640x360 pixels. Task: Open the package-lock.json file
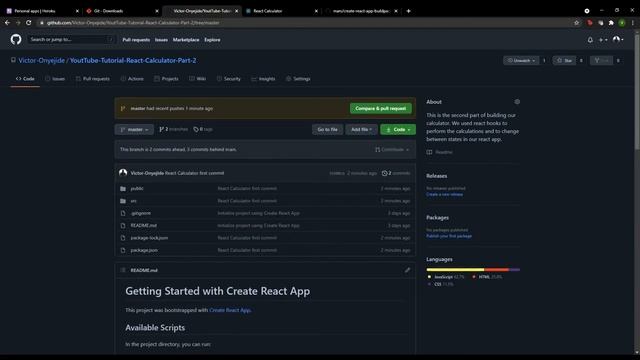click(x=149, y=238)
